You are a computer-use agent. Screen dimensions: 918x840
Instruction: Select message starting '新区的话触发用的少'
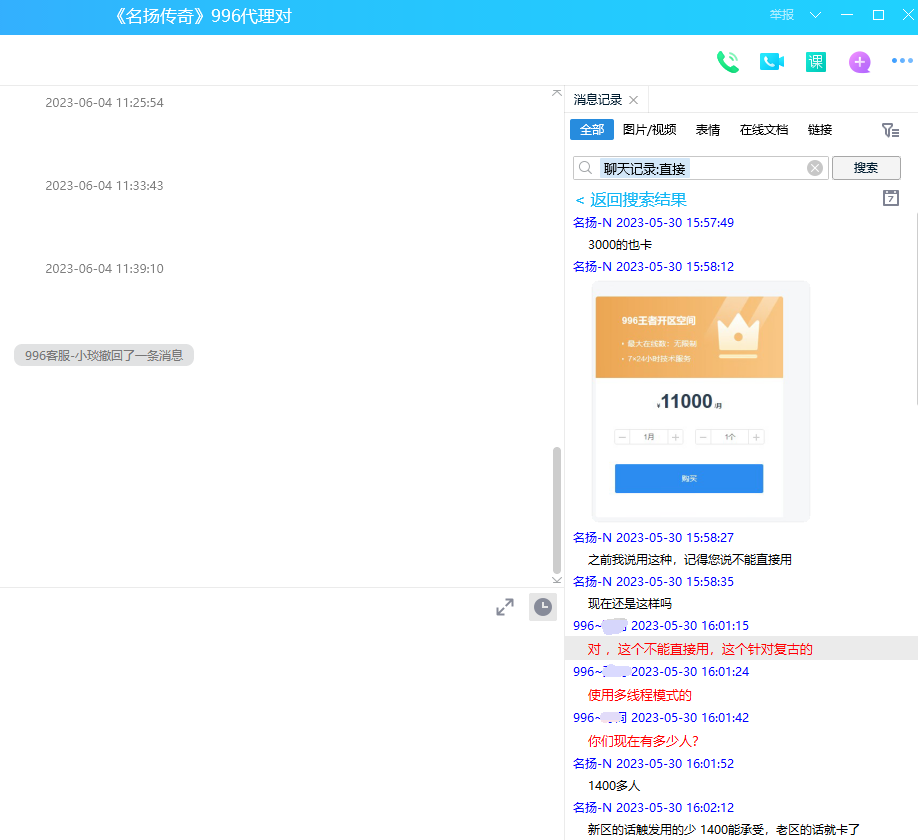(724, 829)
